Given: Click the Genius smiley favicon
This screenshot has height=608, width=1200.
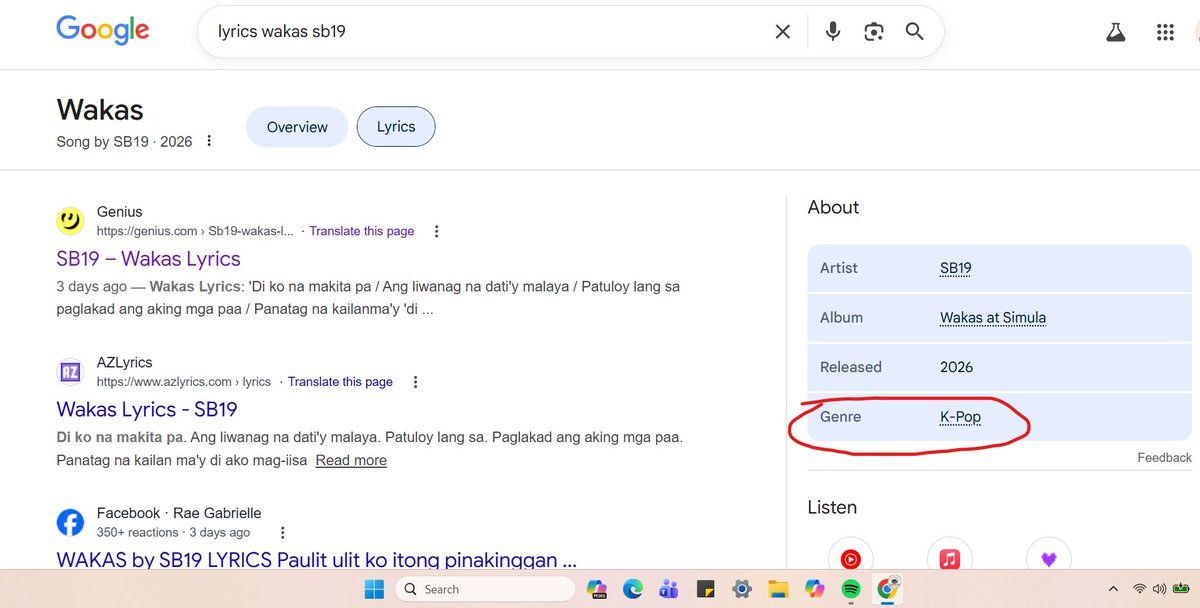Looking at the screenshot, I should pyautogui.click(x=70, y=221).
